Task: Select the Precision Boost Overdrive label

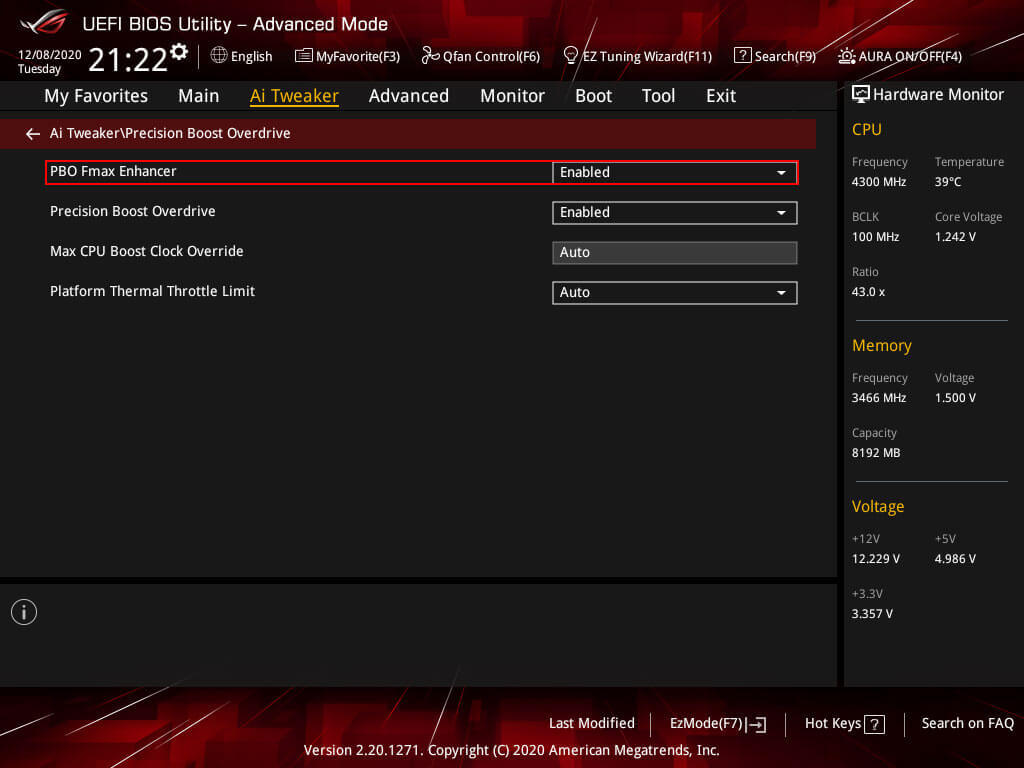Action: point(133,211)
